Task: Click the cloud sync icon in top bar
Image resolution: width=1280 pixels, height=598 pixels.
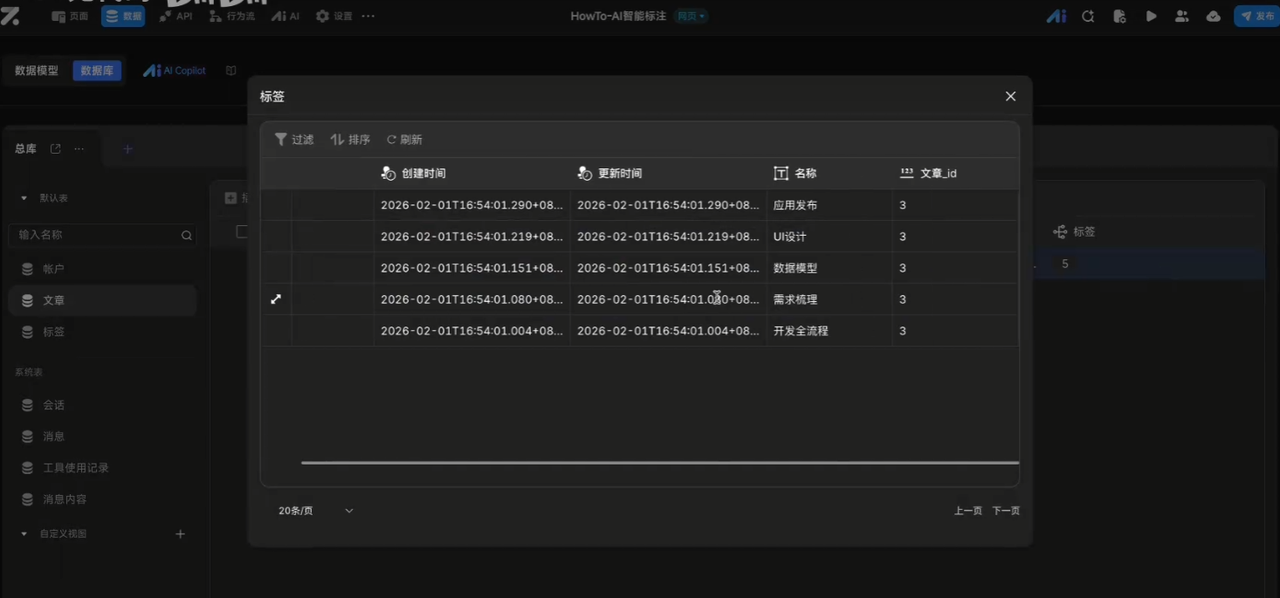Action: [x=1213, y=16]
